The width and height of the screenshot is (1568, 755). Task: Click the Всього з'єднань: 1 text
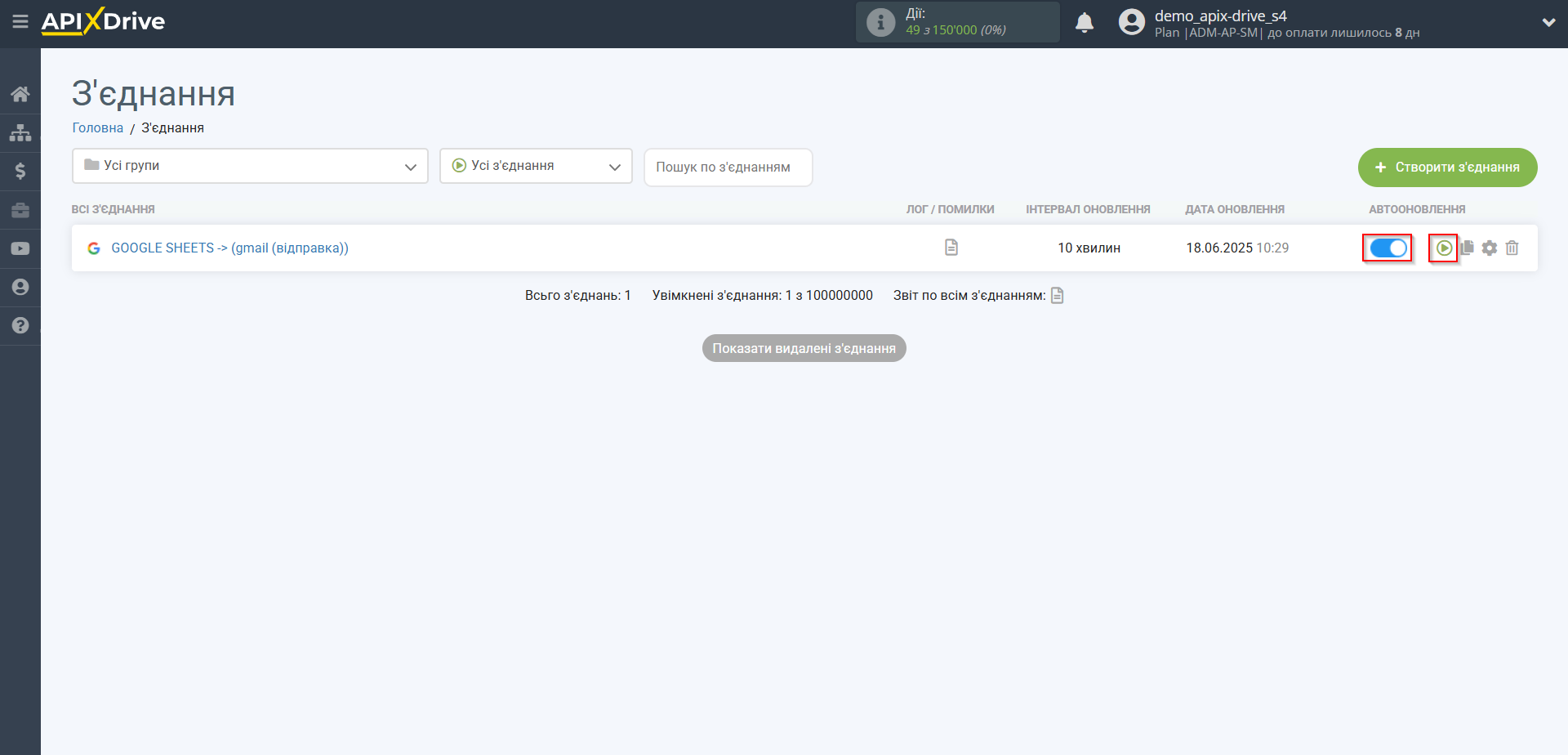pos(578,295)
